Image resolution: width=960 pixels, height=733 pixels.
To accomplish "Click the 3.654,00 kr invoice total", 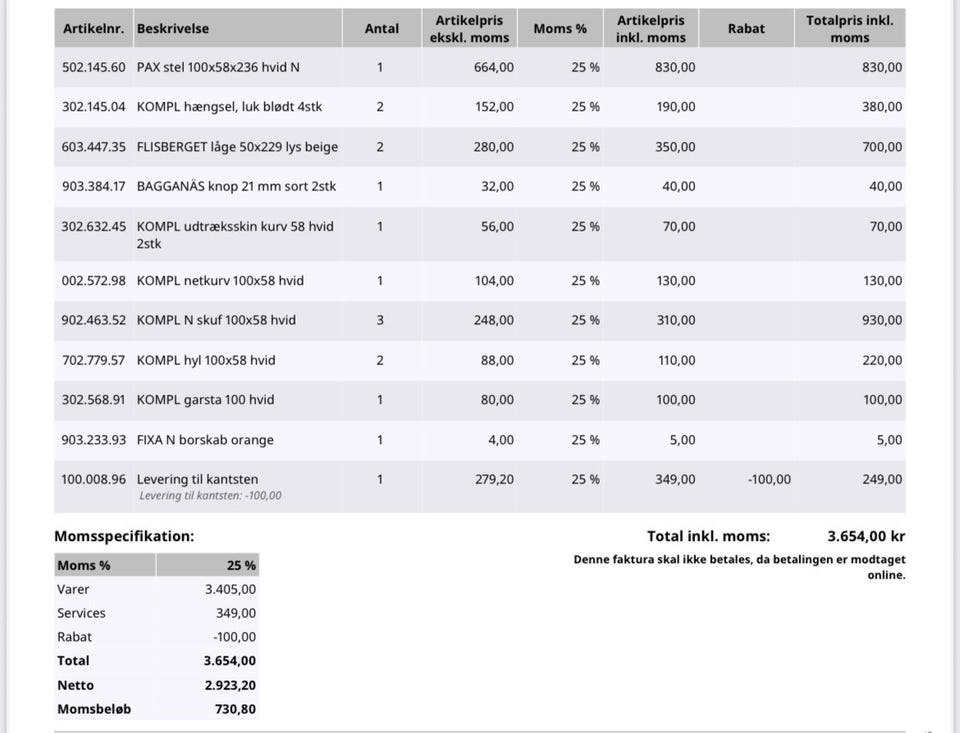I will [x=866, y=536].
